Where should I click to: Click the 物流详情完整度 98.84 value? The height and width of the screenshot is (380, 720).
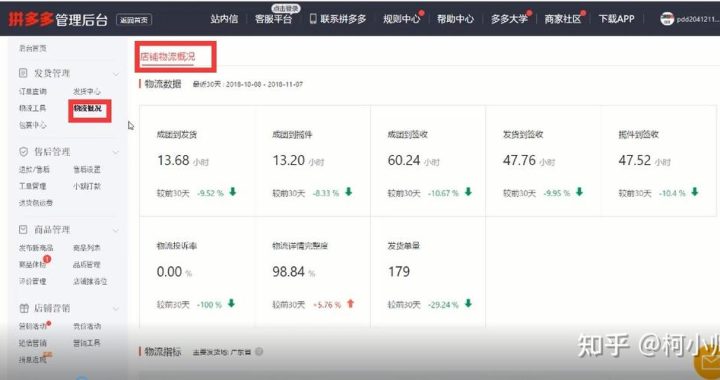click(288, 272)
